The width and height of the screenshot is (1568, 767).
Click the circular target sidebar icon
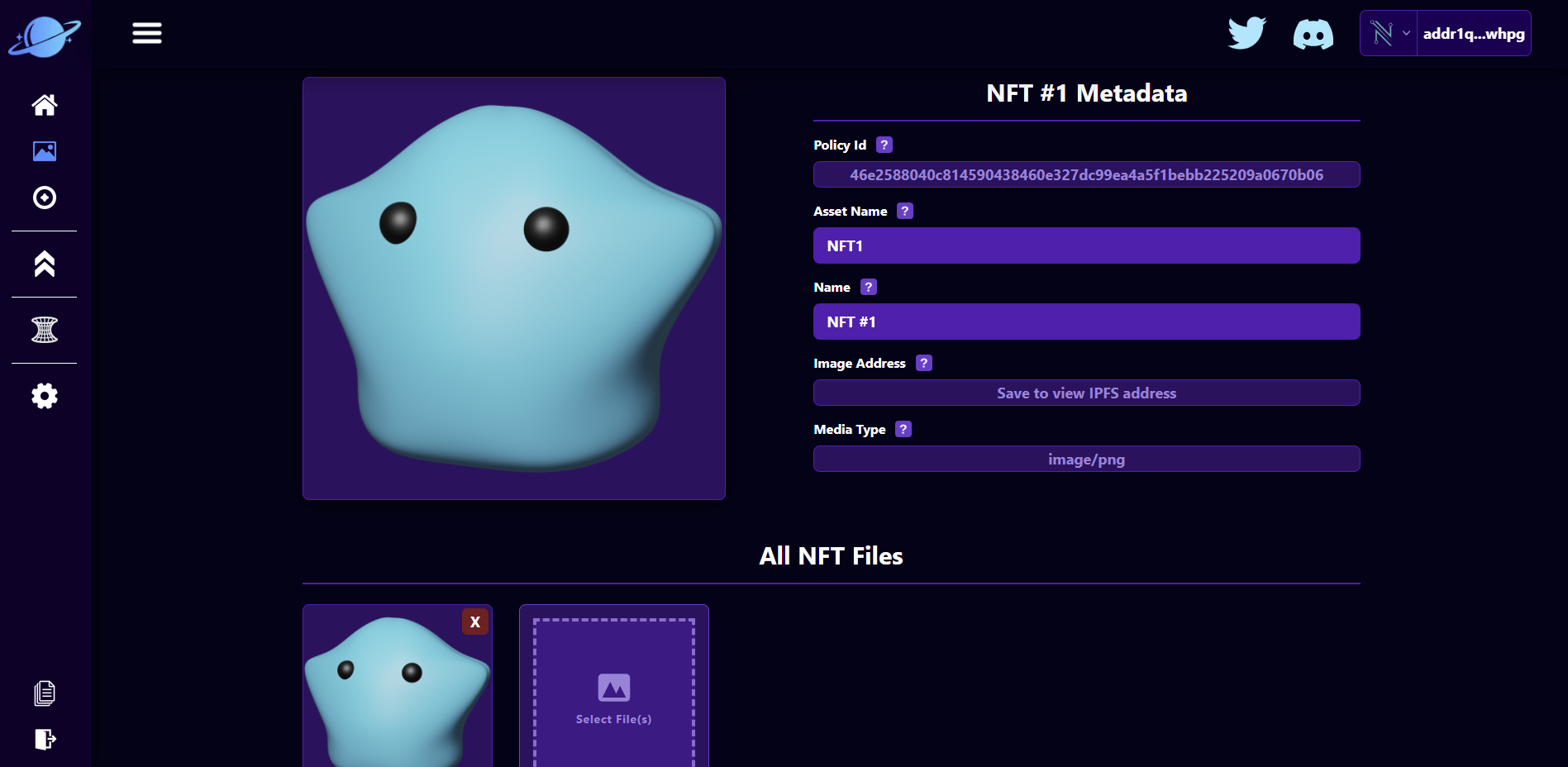(45, 198)
